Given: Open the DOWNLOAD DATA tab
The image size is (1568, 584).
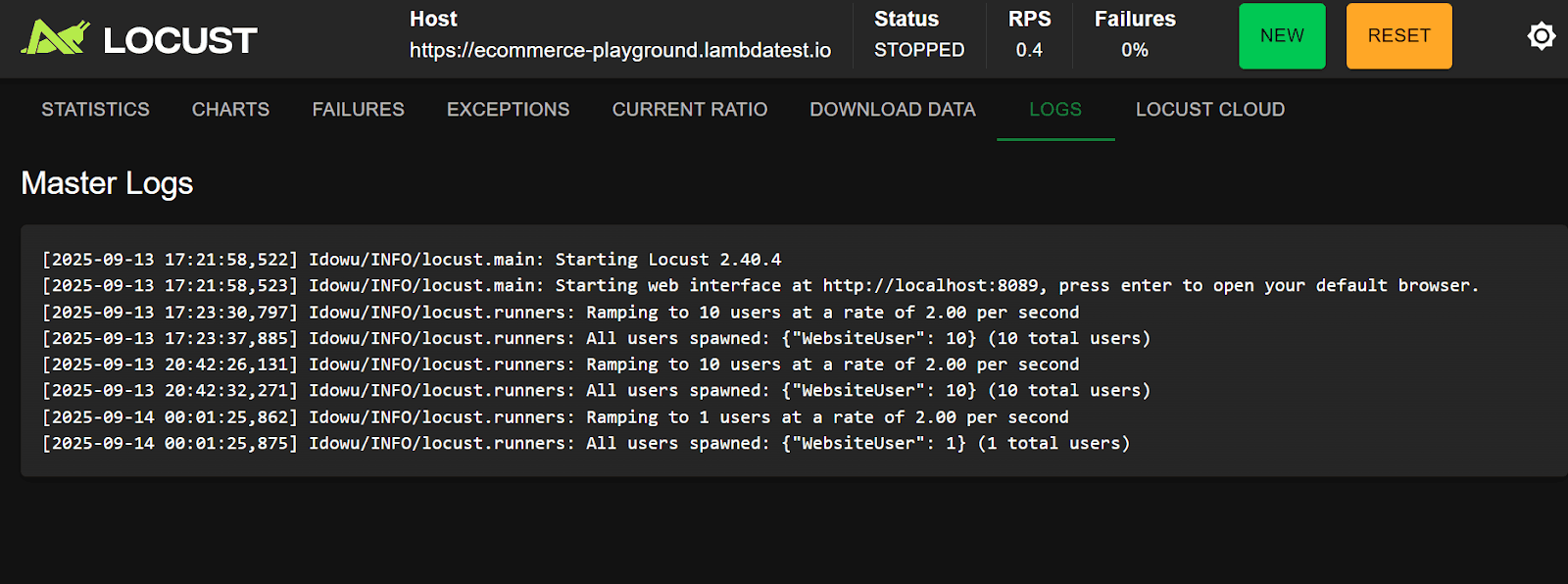Looking at the screenshot, I should 892,110.
